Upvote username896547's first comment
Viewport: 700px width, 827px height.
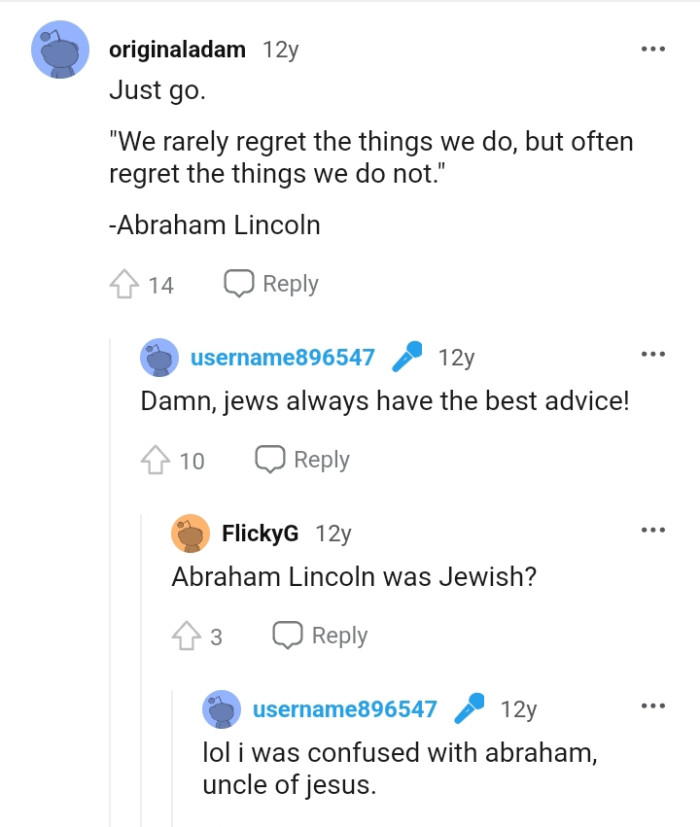pos(157,459)
